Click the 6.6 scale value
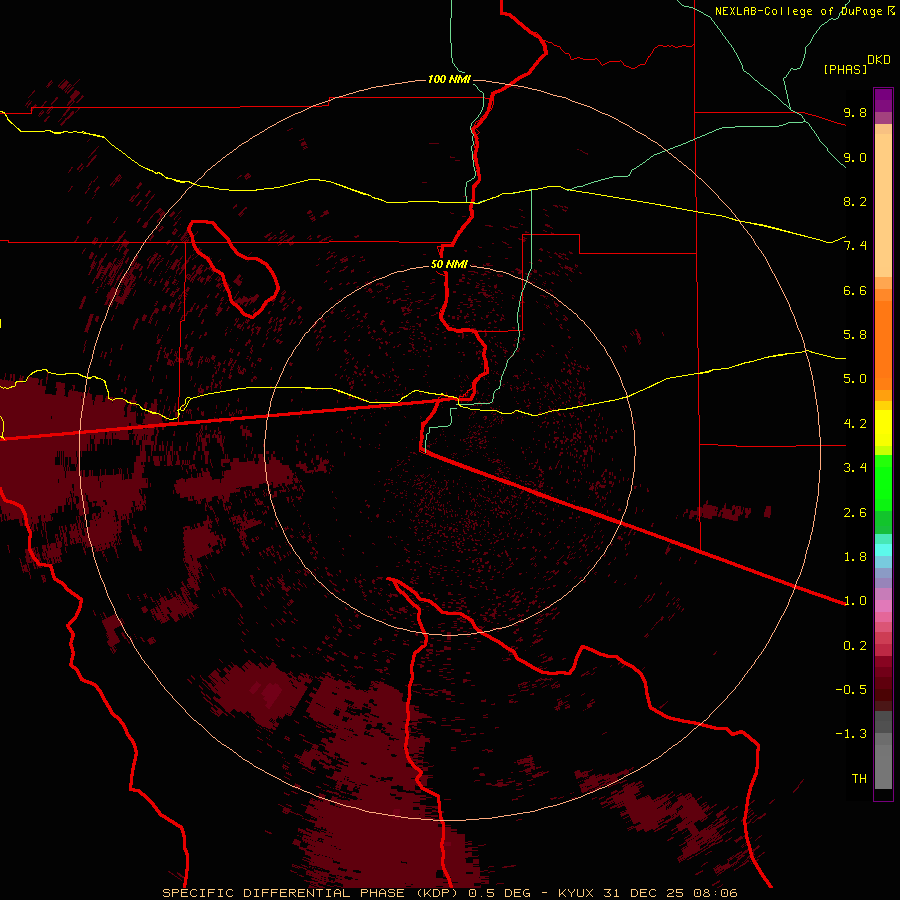 coord(855,290)
